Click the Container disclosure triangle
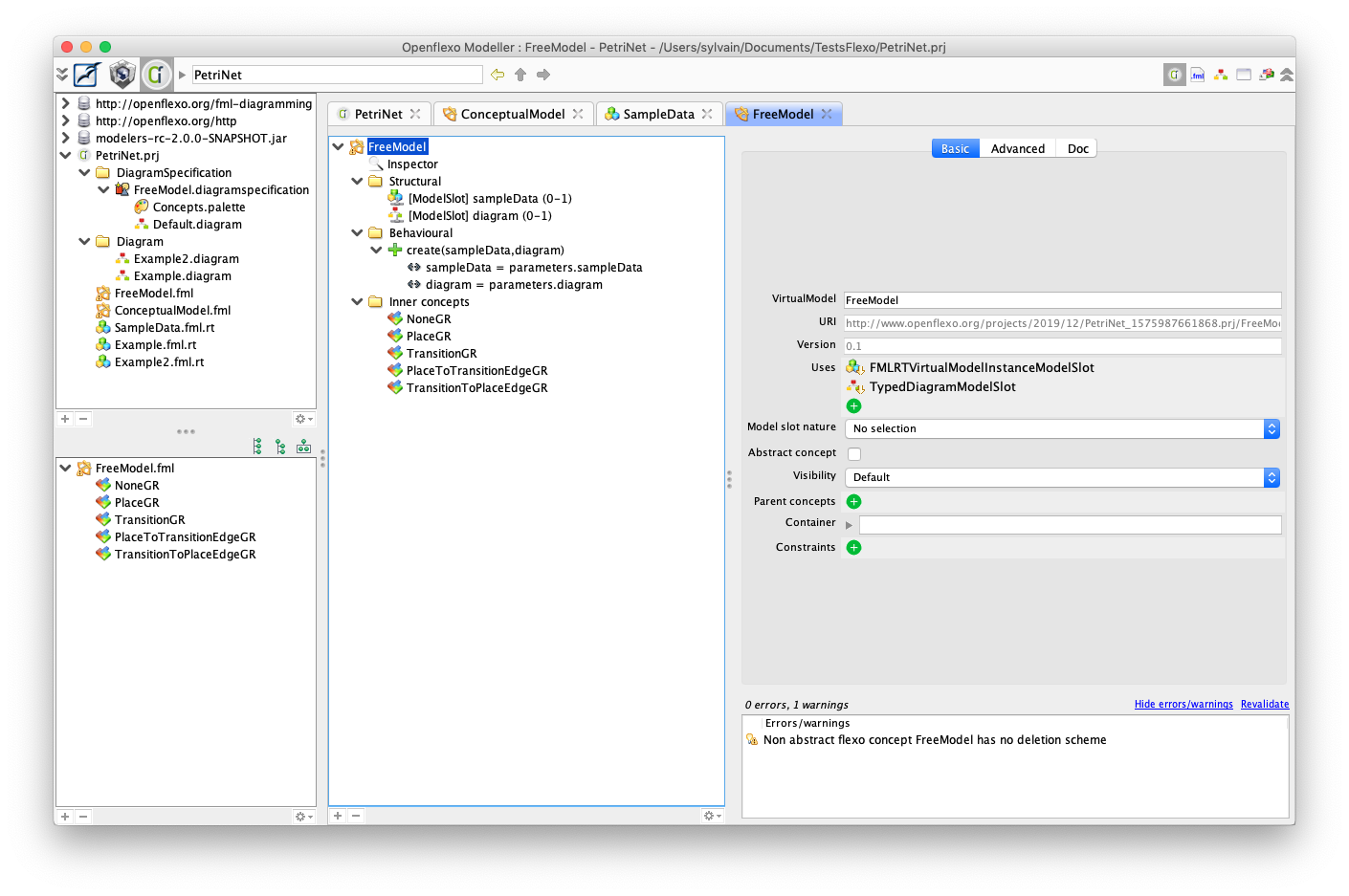The width and height of the screenshot is (1349, 896). click(849, 525)
